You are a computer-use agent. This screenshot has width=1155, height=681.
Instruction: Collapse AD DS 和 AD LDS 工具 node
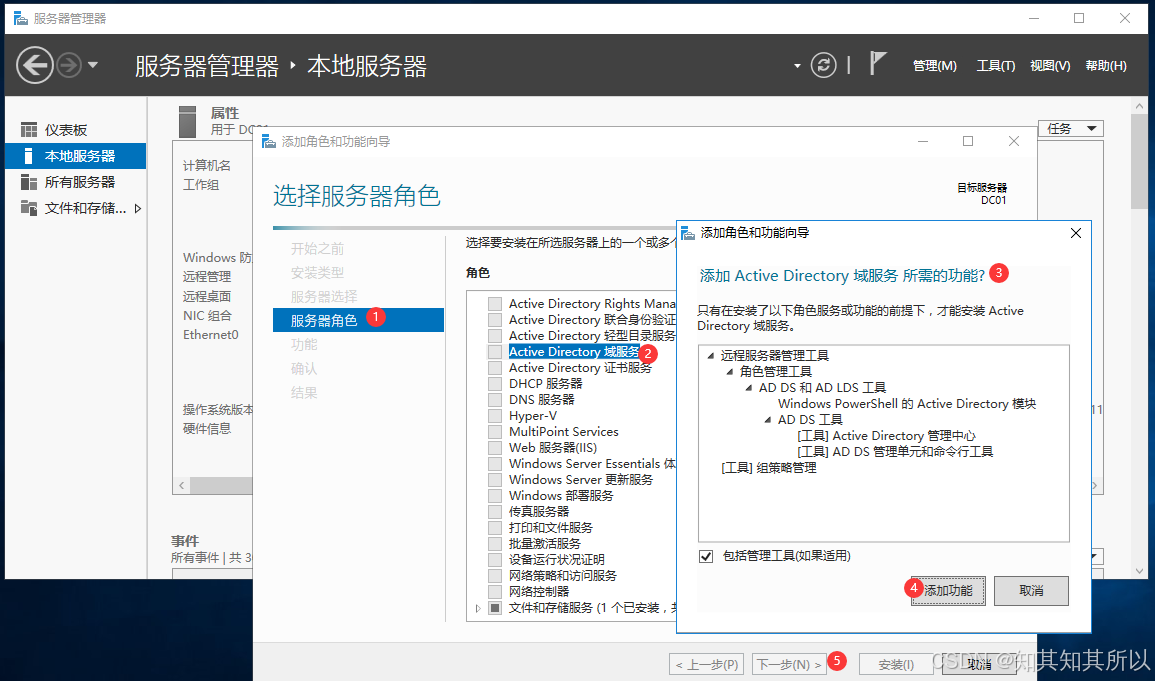[749, 388]
